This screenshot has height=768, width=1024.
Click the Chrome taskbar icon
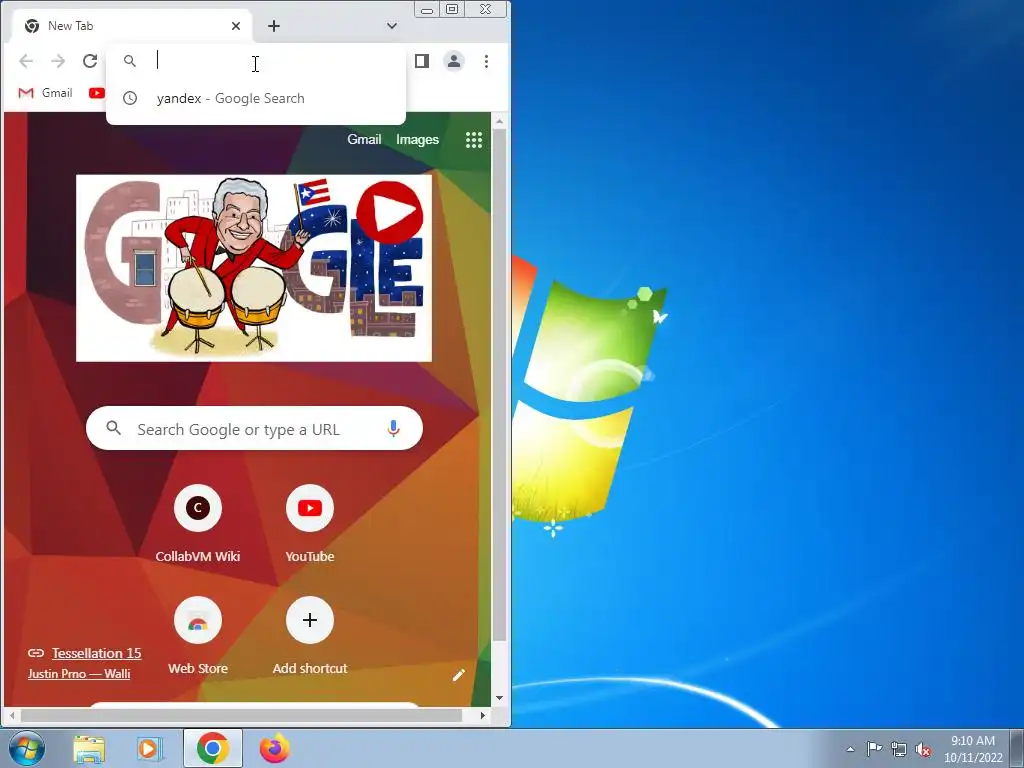pos(213,748)
